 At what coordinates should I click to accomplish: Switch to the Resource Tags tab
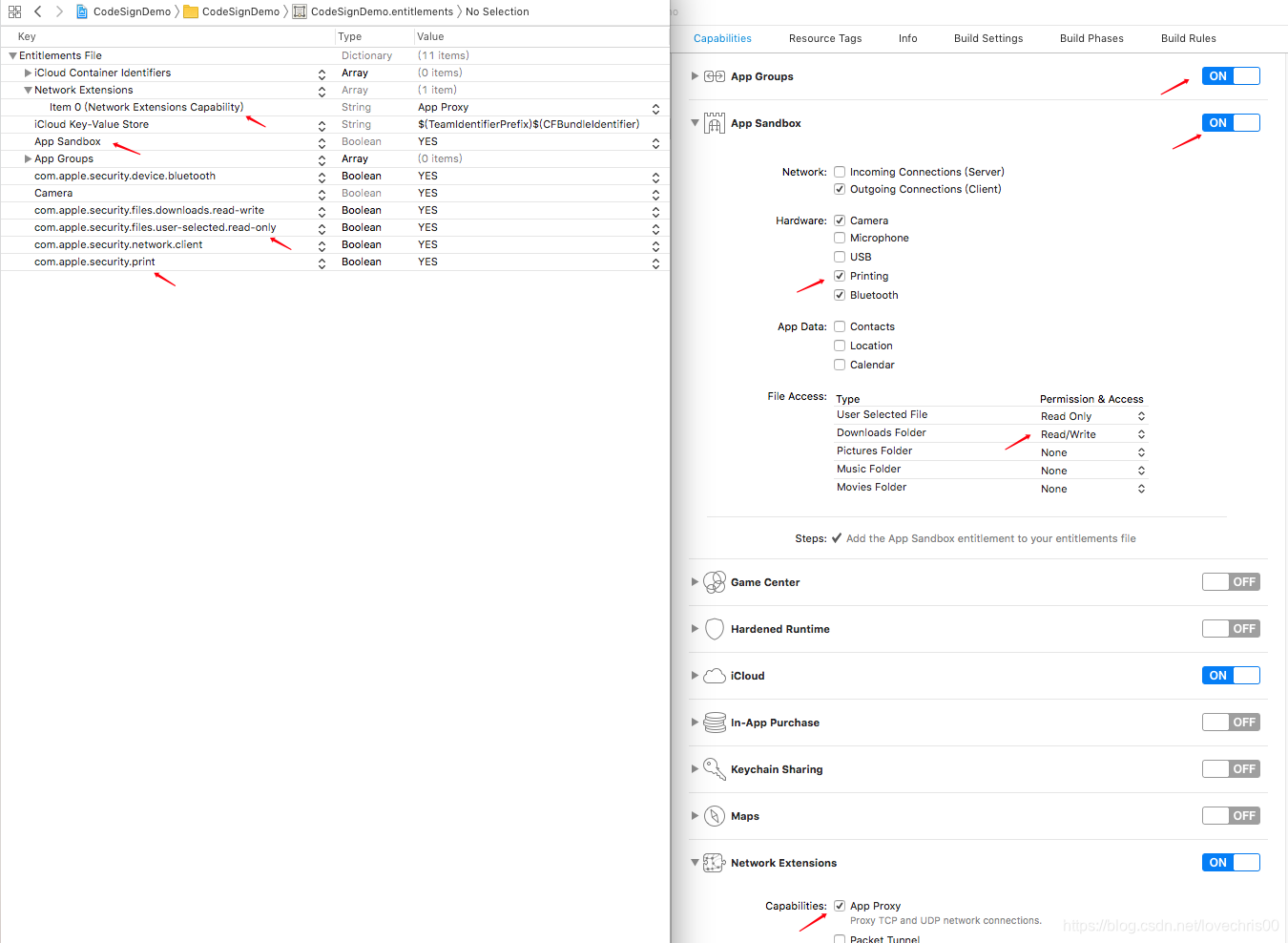824,38
